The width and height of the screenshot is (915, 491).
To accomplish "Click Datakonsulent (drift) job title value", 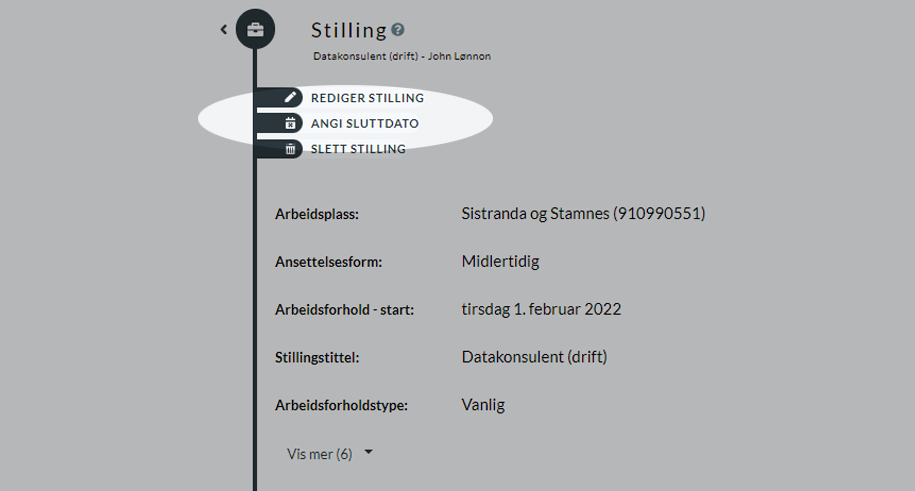I will (534, 357).
